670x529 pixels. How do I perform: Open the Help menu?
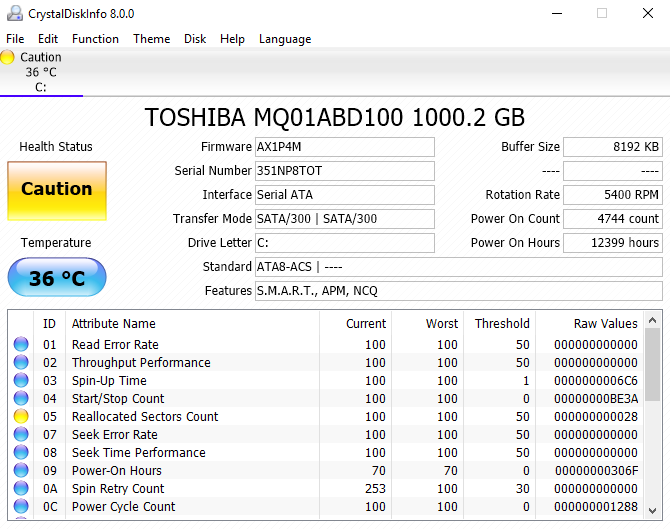coord(232,39)
